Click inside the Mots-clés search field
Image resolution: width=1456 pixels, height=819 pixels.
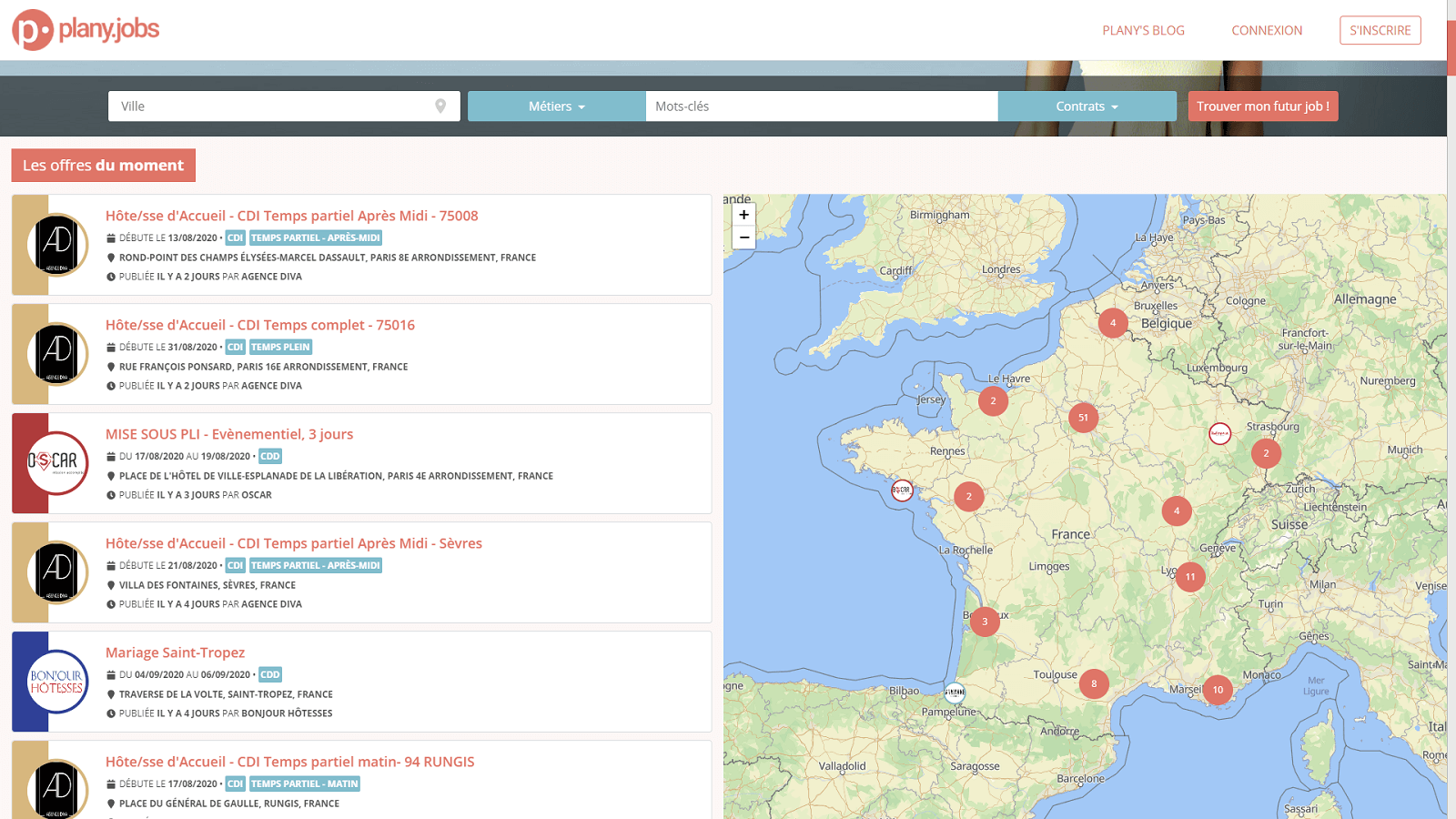tap(819, 106)
